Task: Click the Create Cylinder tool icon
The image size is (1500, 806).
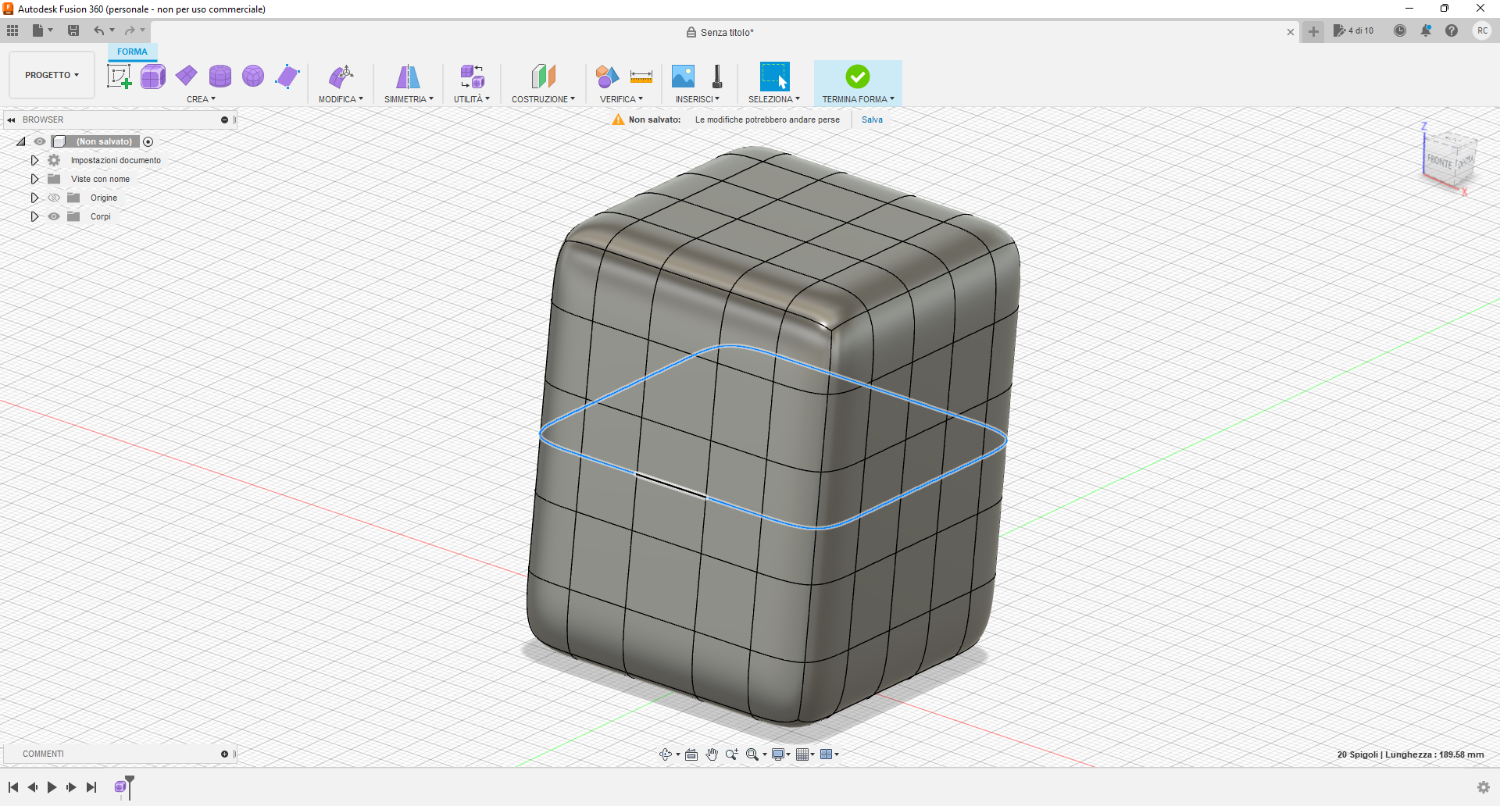Action: [x=220, y=76]
